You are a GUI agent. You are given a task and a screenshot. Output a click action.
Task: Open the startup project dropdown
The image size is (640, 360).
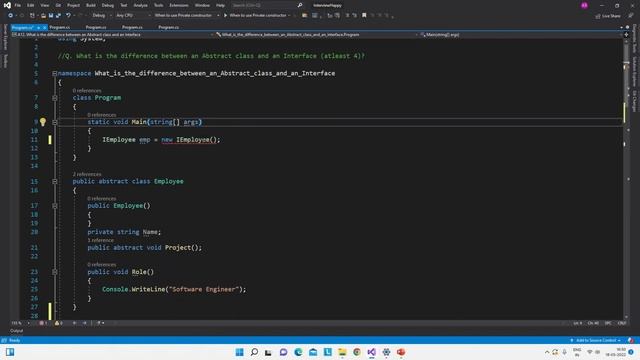187,16
